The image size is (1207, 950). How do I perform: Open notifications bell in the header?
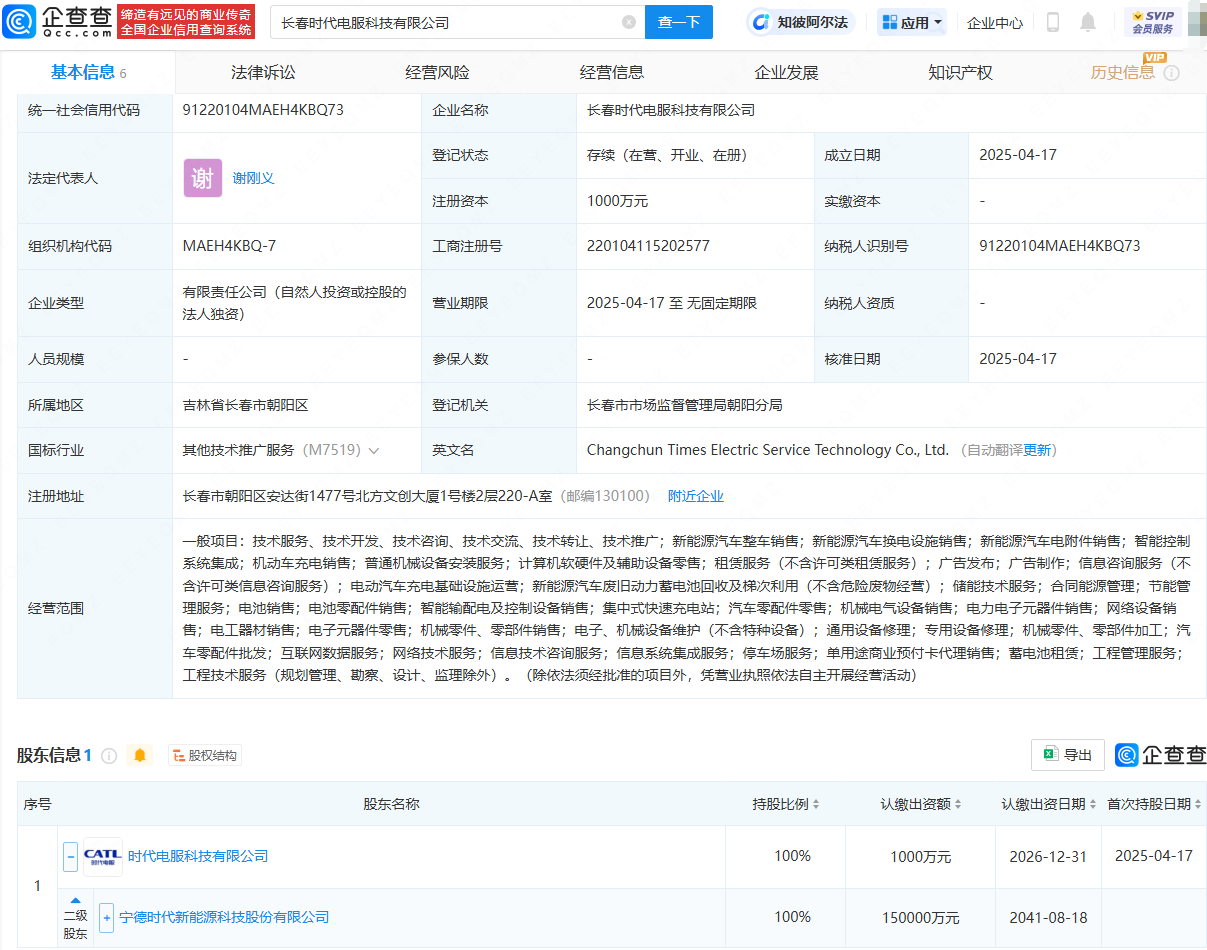(x=1088, y=22)
